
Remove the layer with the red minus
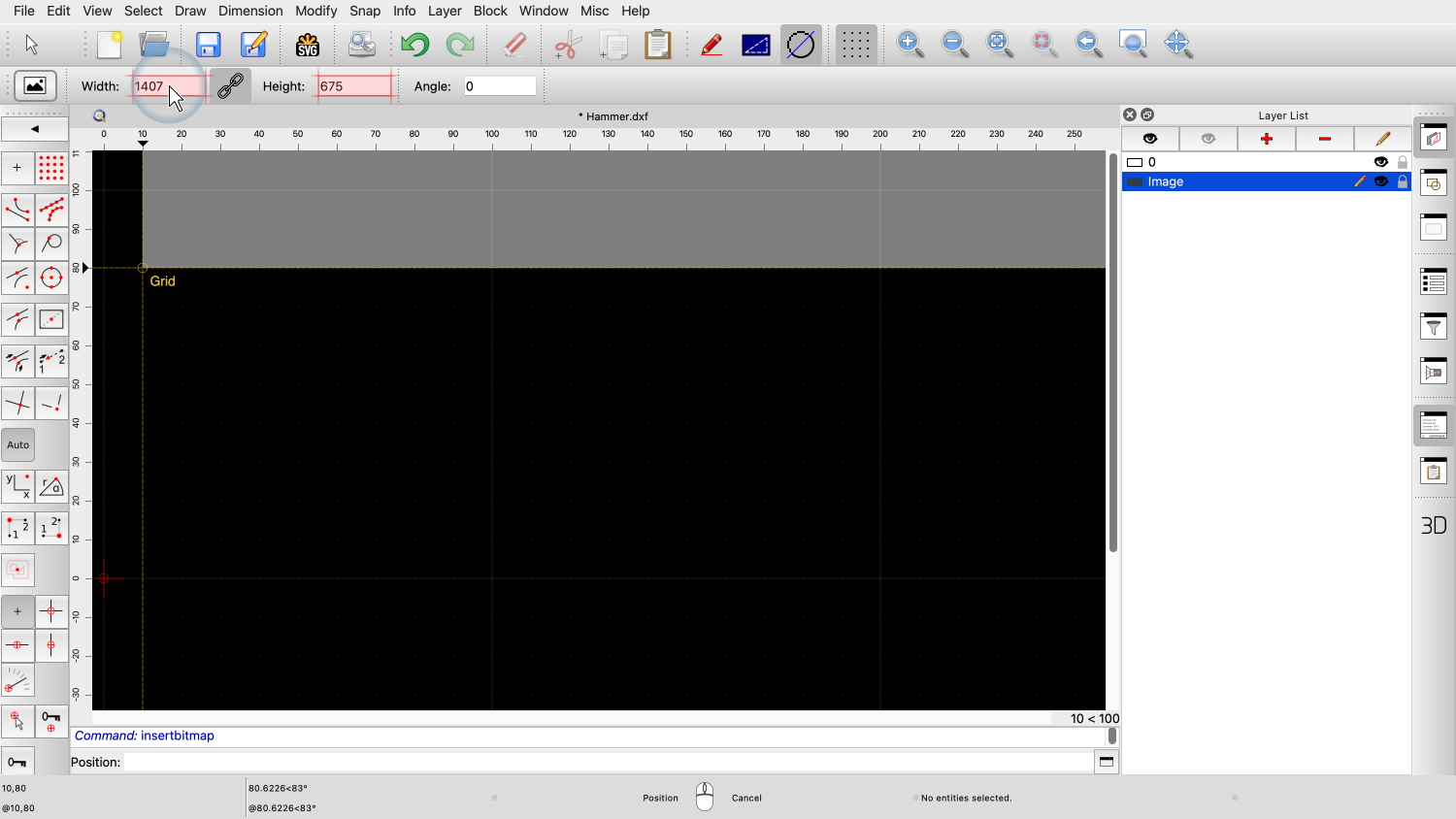(1324, 139)
